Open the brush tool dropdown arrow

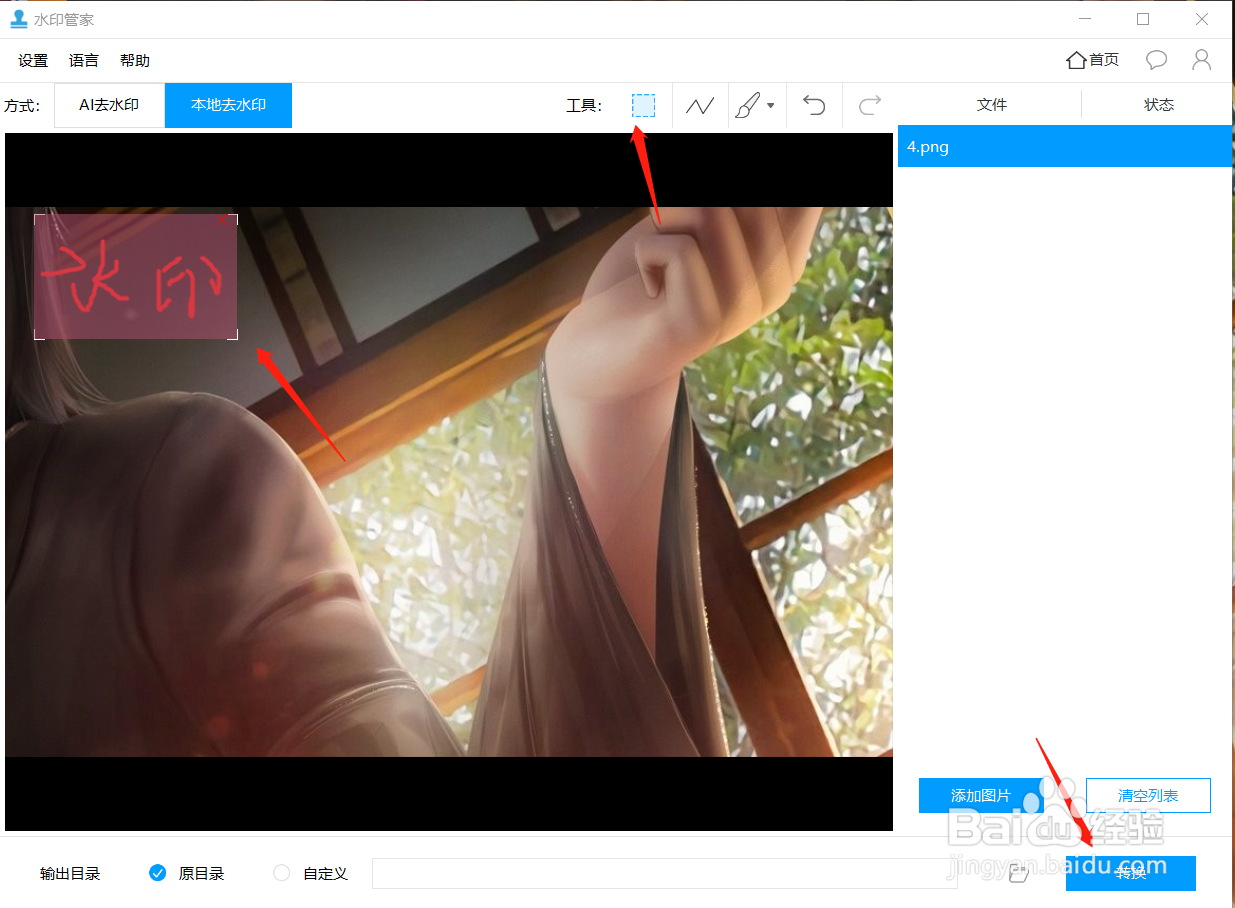[x=771, y=105]
